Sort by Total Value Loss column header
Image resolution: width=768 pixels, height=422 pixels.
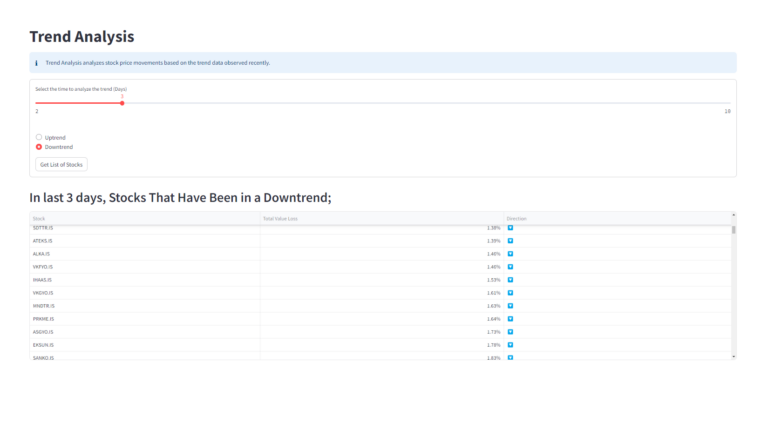point(381,218)
